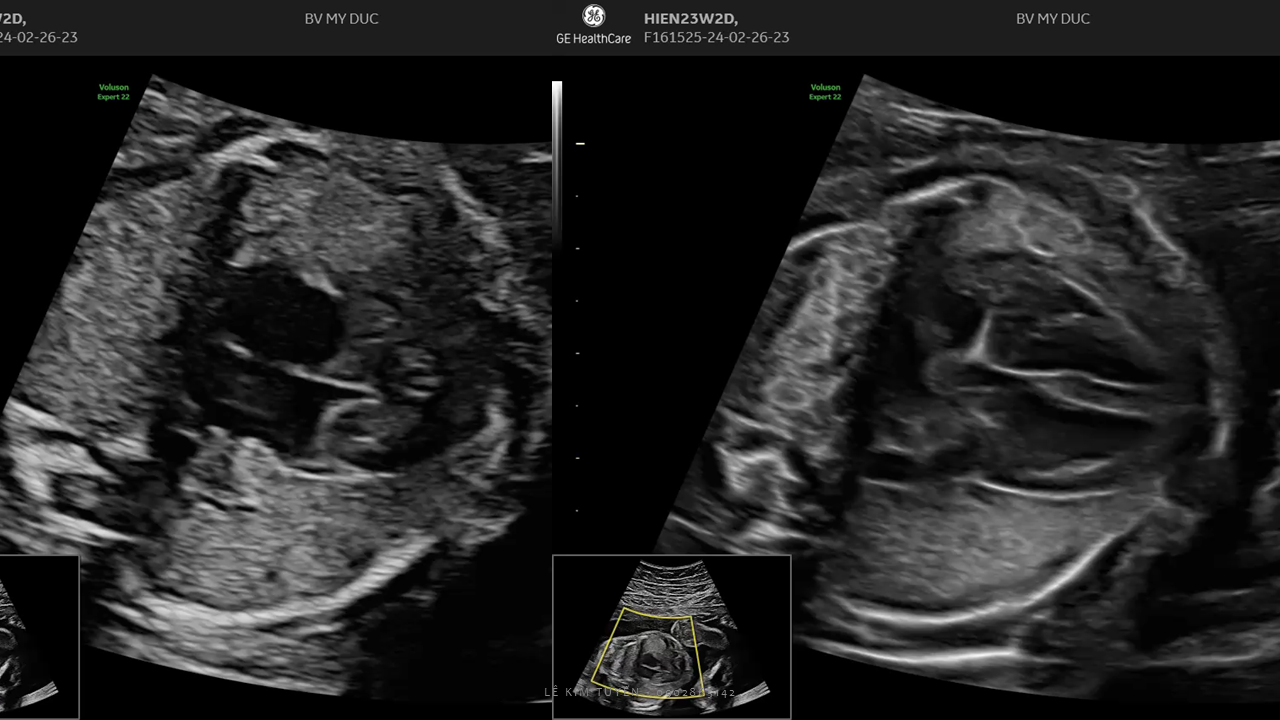Viewport: 1280px width, 720px height.
Task: Click the GE HealthCare wordmark text
Action: (x=593, y=38)
